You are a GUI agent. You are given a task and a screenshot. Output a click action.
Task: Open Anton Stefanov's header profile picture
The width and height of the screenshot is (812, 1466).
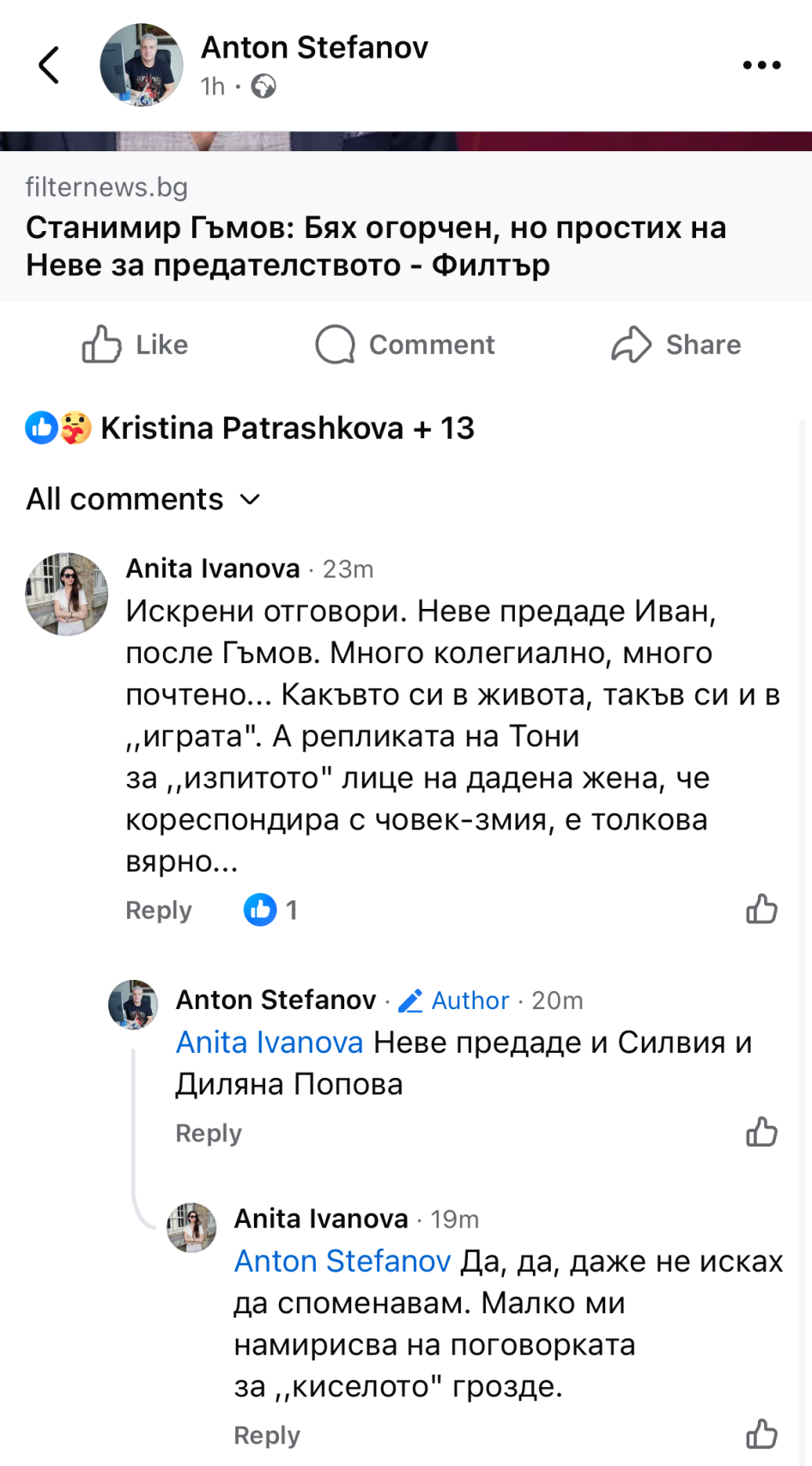tap(142, 65)
